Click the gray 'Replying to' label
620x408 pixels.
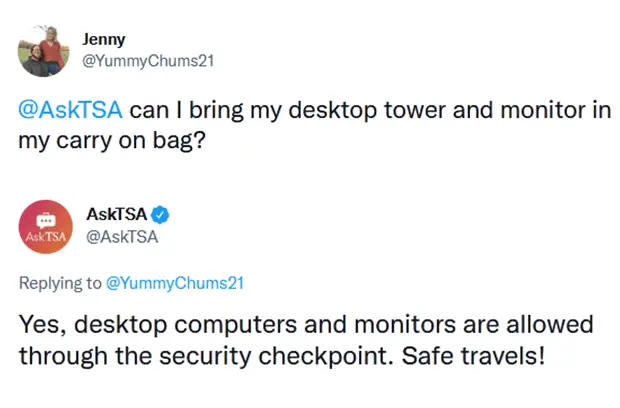click(60, 283)
